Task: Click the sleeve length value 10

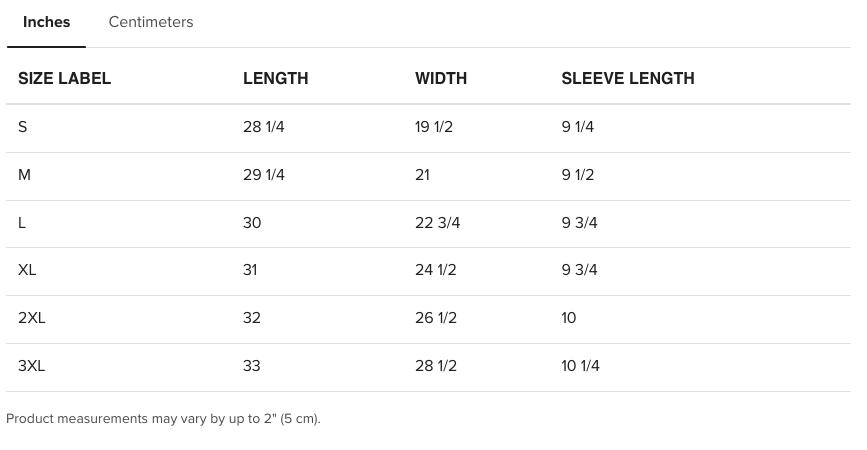Action: 569,318
